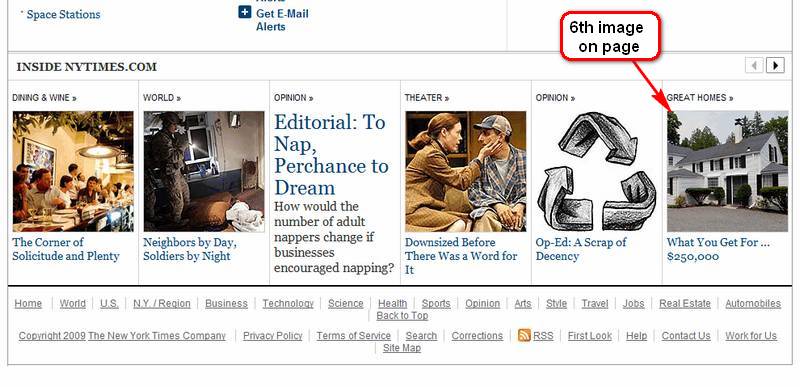Go to Opinion in footer navigation
Viewport: 800px width, 387px height.
click(482, 303)
